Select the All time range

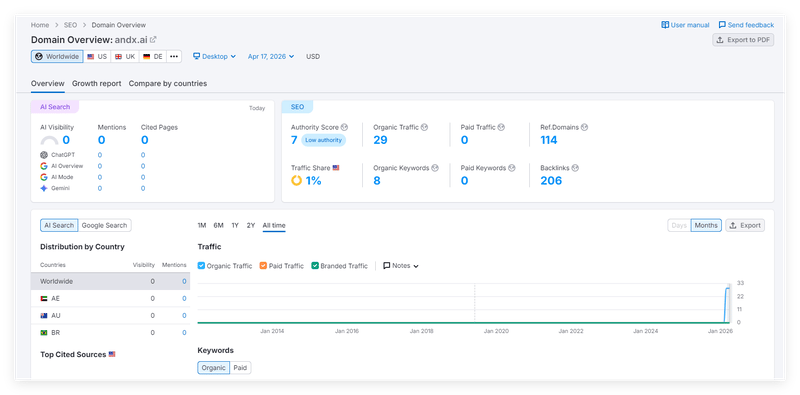(x=274, y=226)
